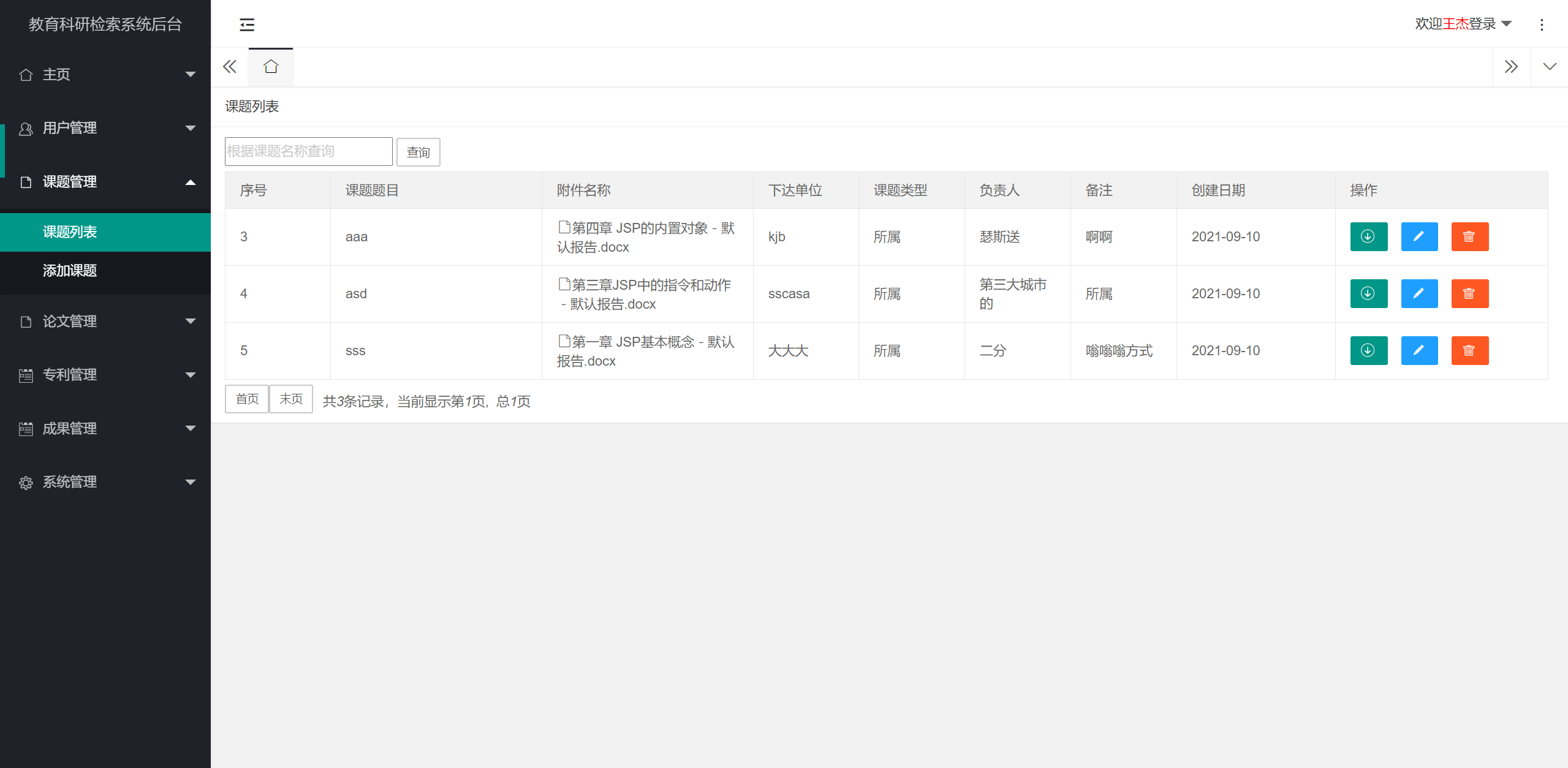Click the edit pencil icon for row asd
This screenshot has width=1568, height=768.
1419,293
